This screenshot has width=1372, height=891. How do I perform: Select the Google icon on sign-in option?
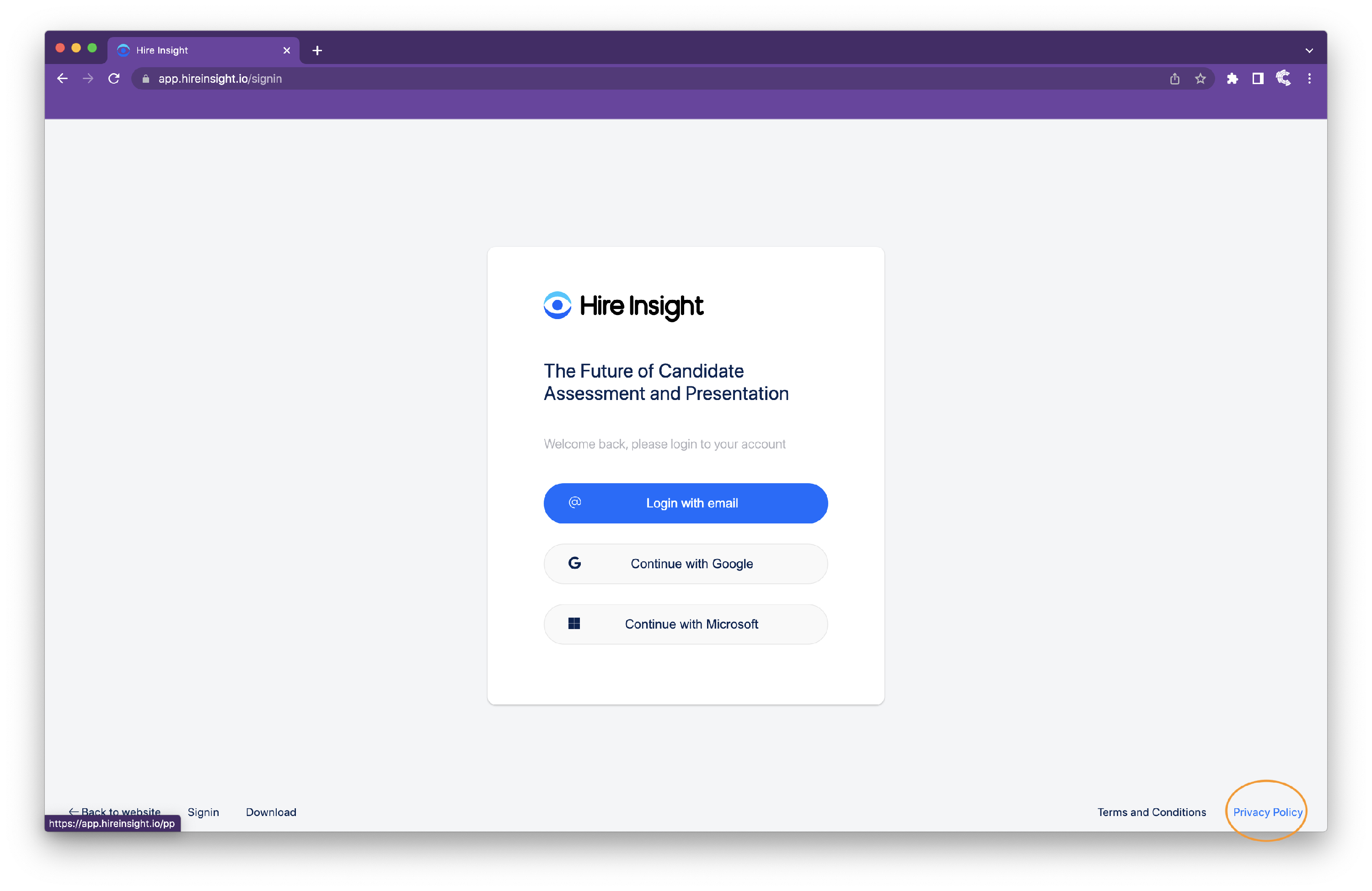(574, 564)
